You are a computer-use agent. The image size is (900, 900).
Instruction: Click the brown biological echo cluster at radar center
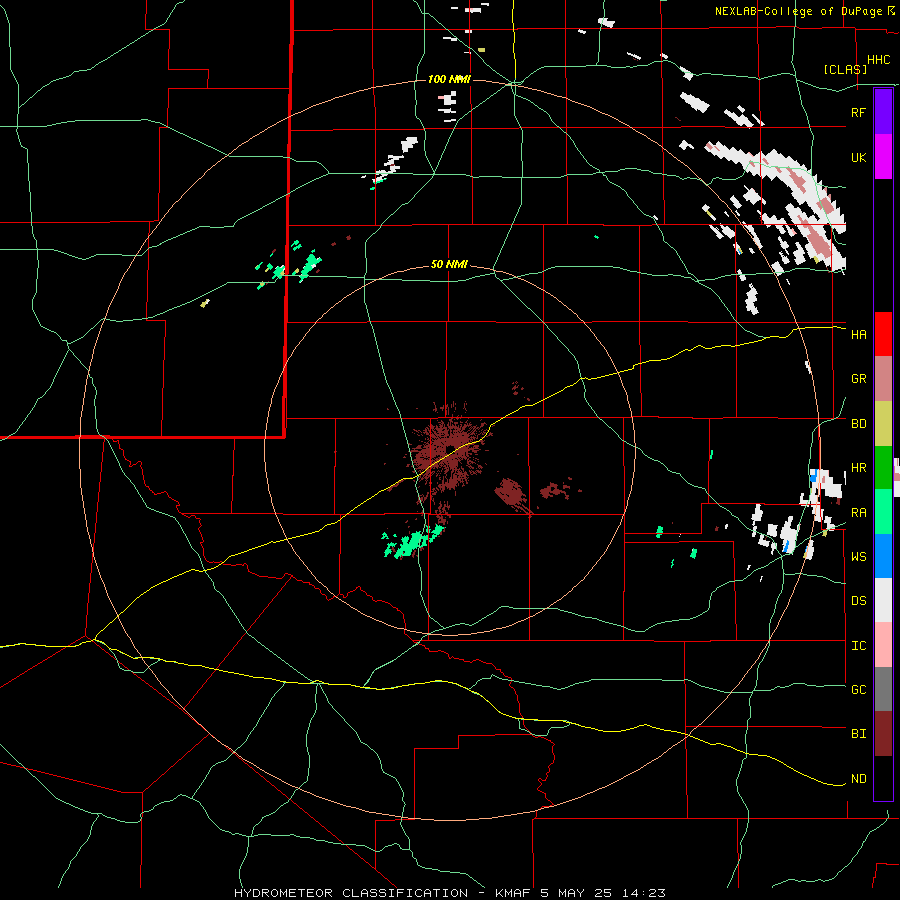pos(451,451)
